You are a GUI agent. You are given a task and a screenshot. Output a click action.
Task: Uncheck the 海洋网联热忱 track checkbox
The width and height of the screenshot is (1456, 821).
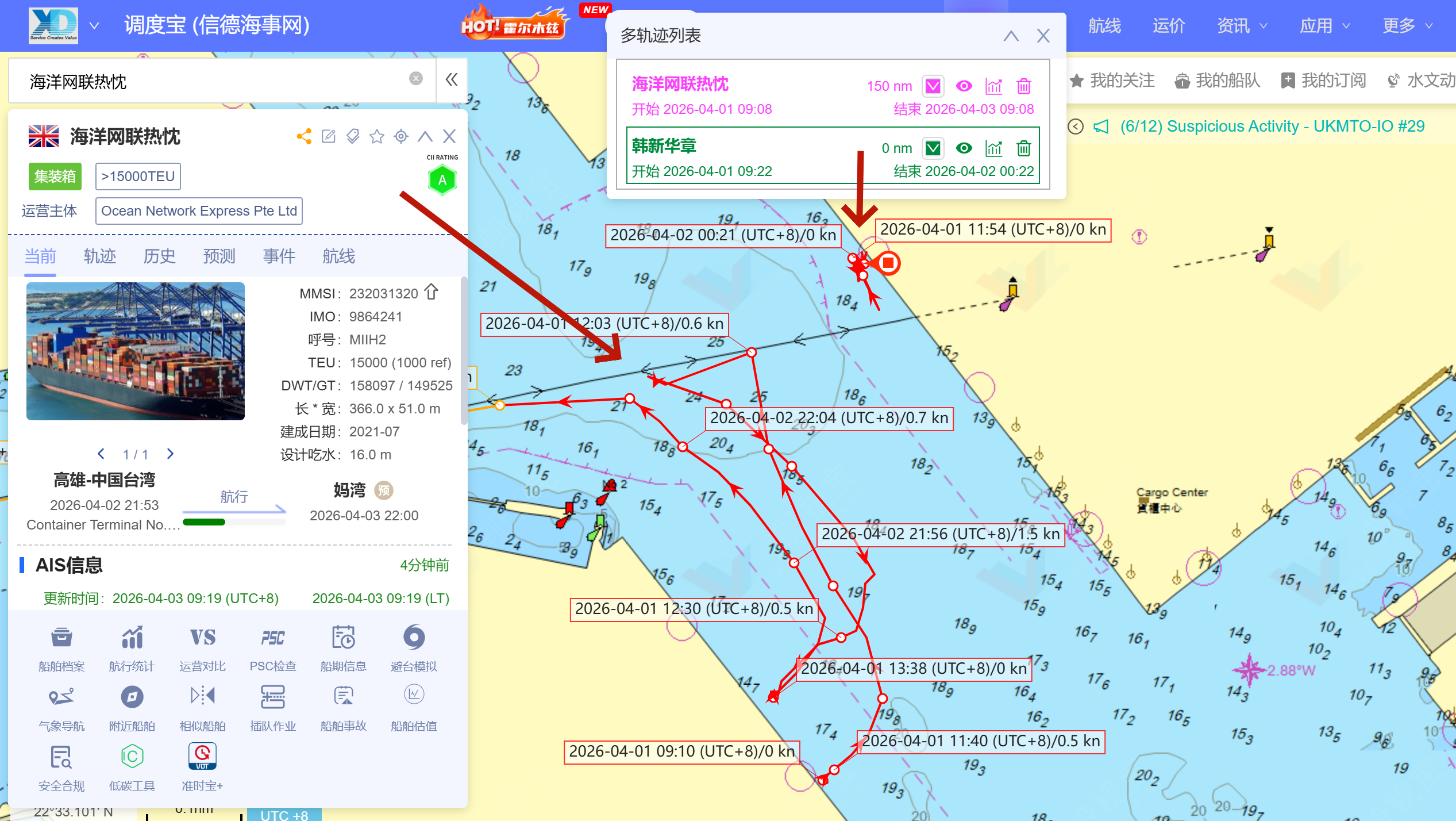[x=933, y=86]
